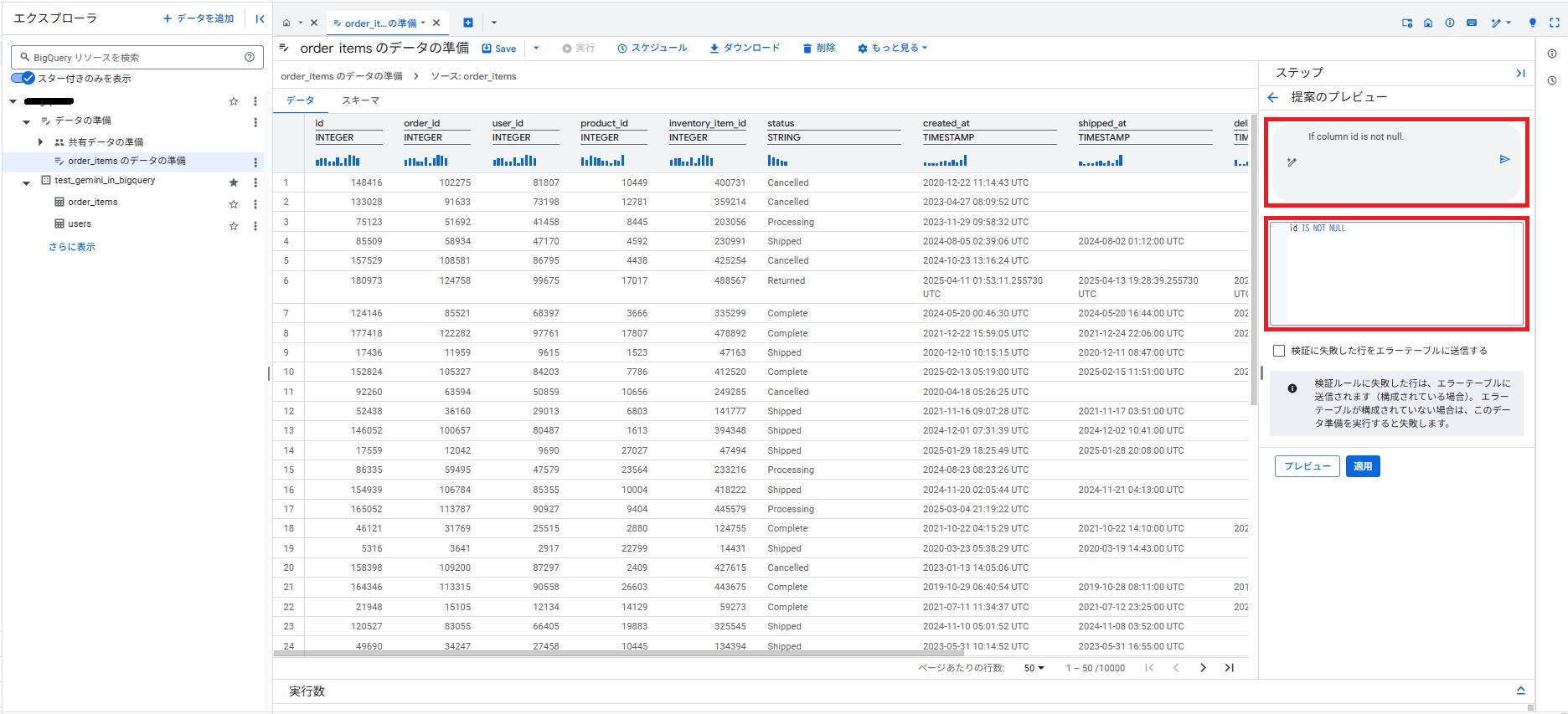Image resolution: width=1568 pixels, height=714 pixels.
Task: Open the もっと見る dropdown menu
Action: 893,49
